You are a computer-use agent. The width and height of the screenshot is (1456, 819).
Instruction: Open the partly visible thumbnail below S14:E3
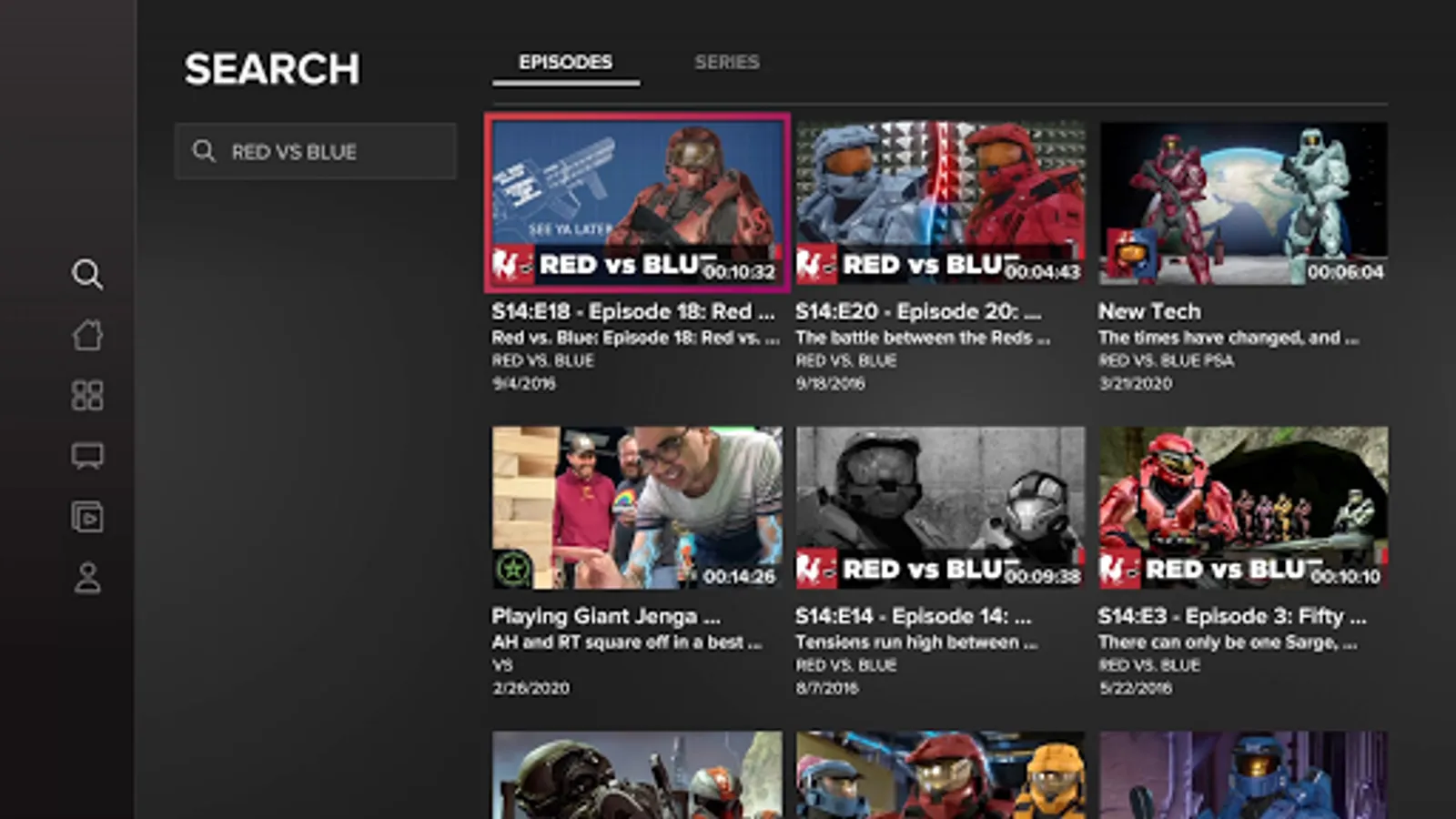click(1244, 775)
